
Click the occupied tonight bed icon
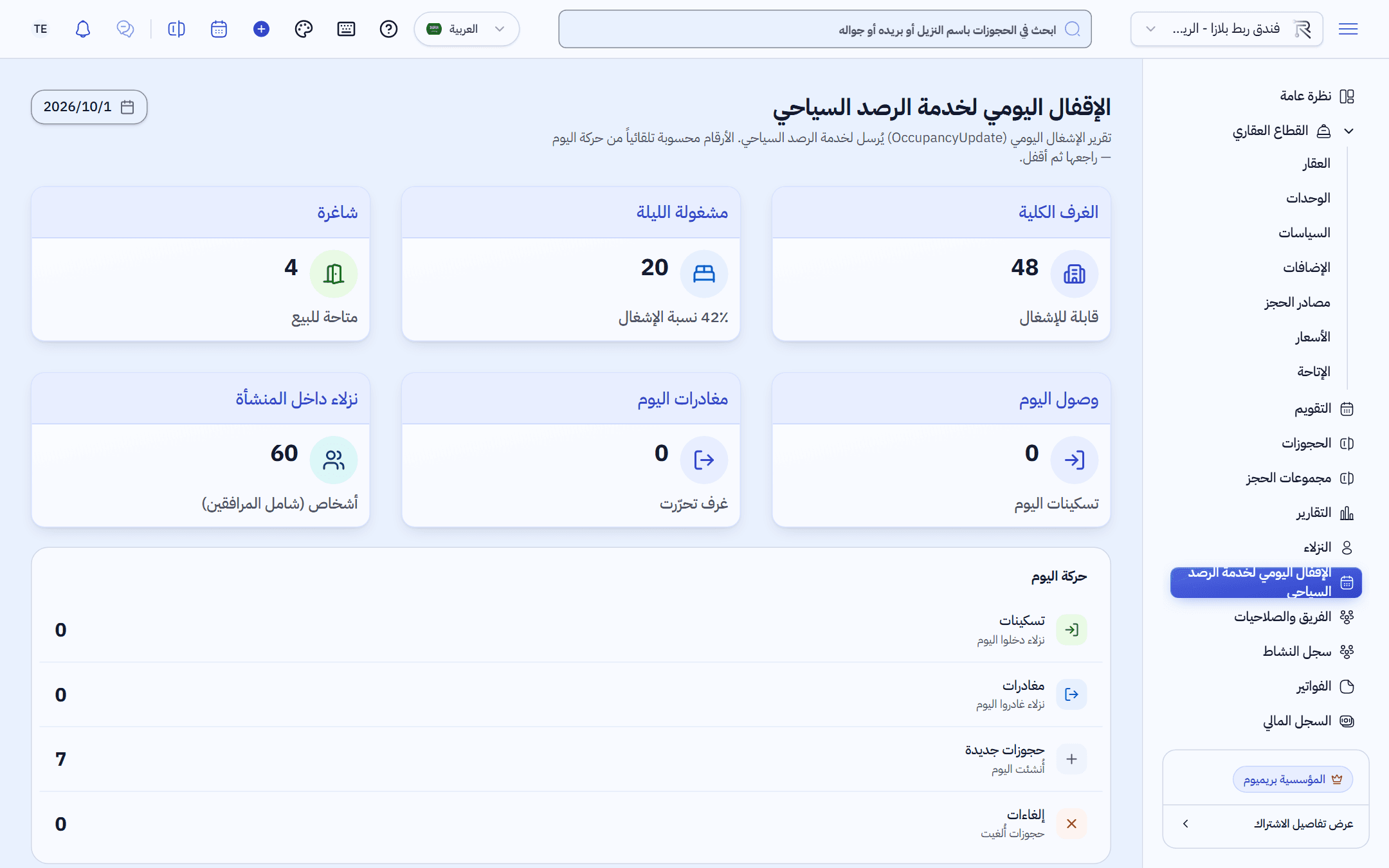tap(704, 274)
